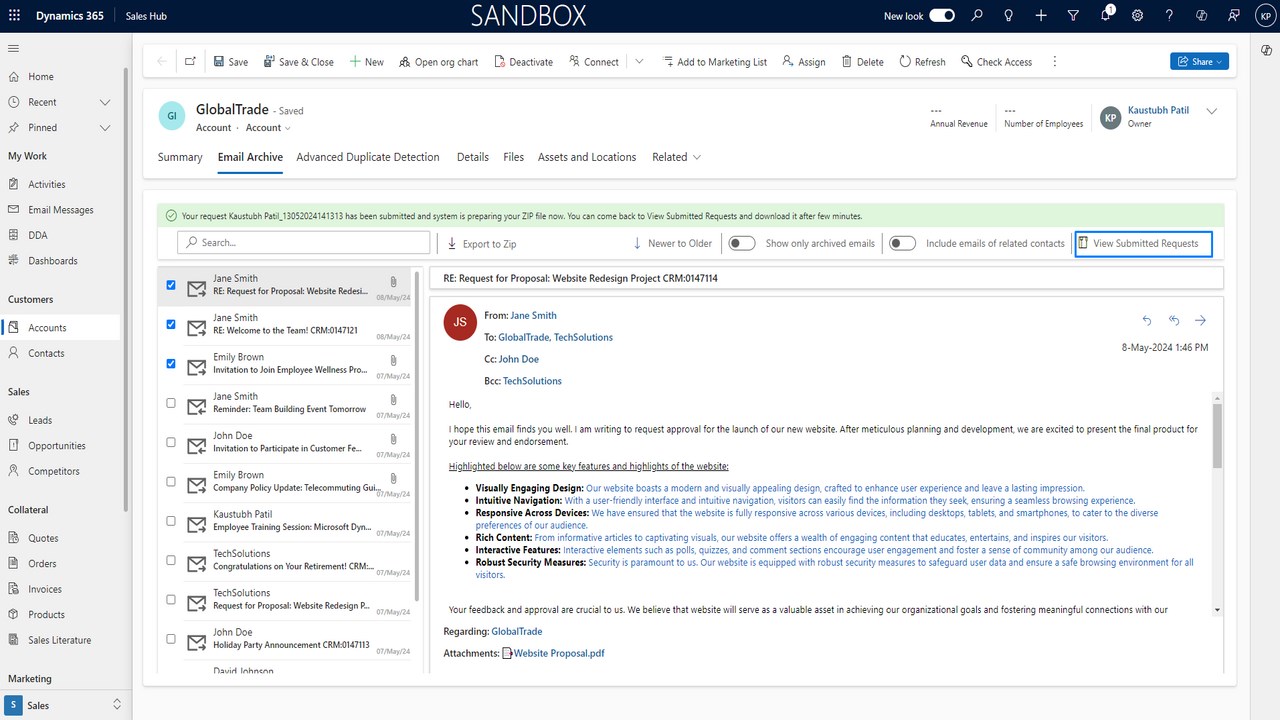This screenshot has height=720, width=1280.
Task: Open the Dynamics 365 app launcher grid
Action: [x=14, y=16]
